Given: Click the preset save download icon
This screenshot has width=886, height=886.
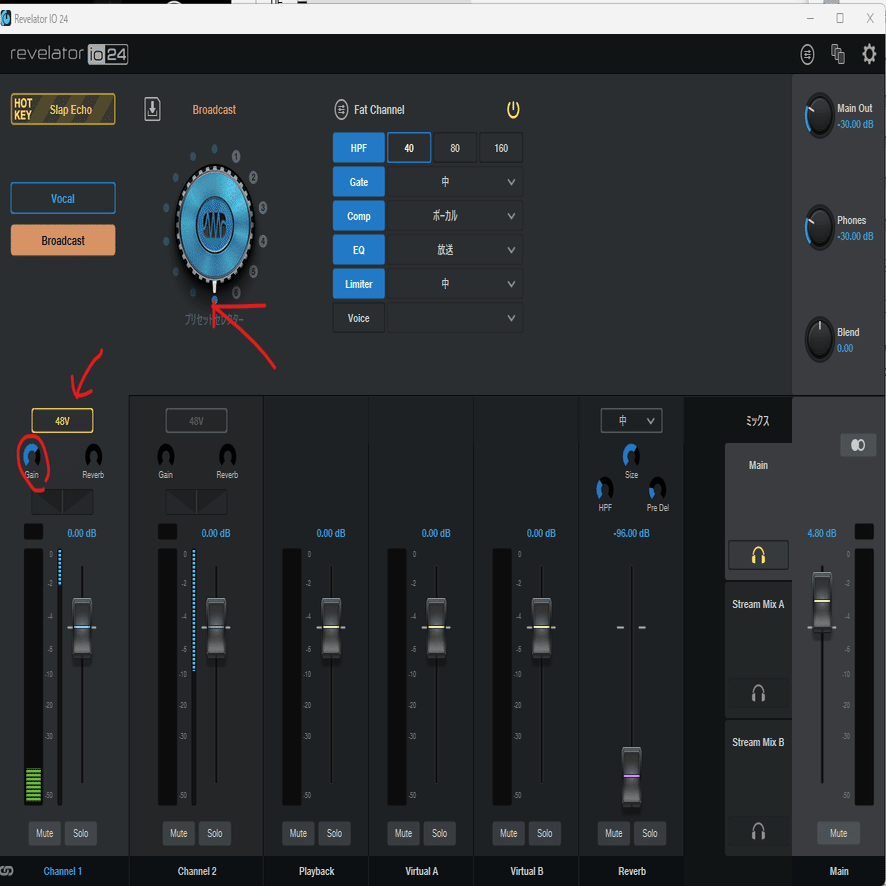Looking at the screenshot, I should [152, 109].
